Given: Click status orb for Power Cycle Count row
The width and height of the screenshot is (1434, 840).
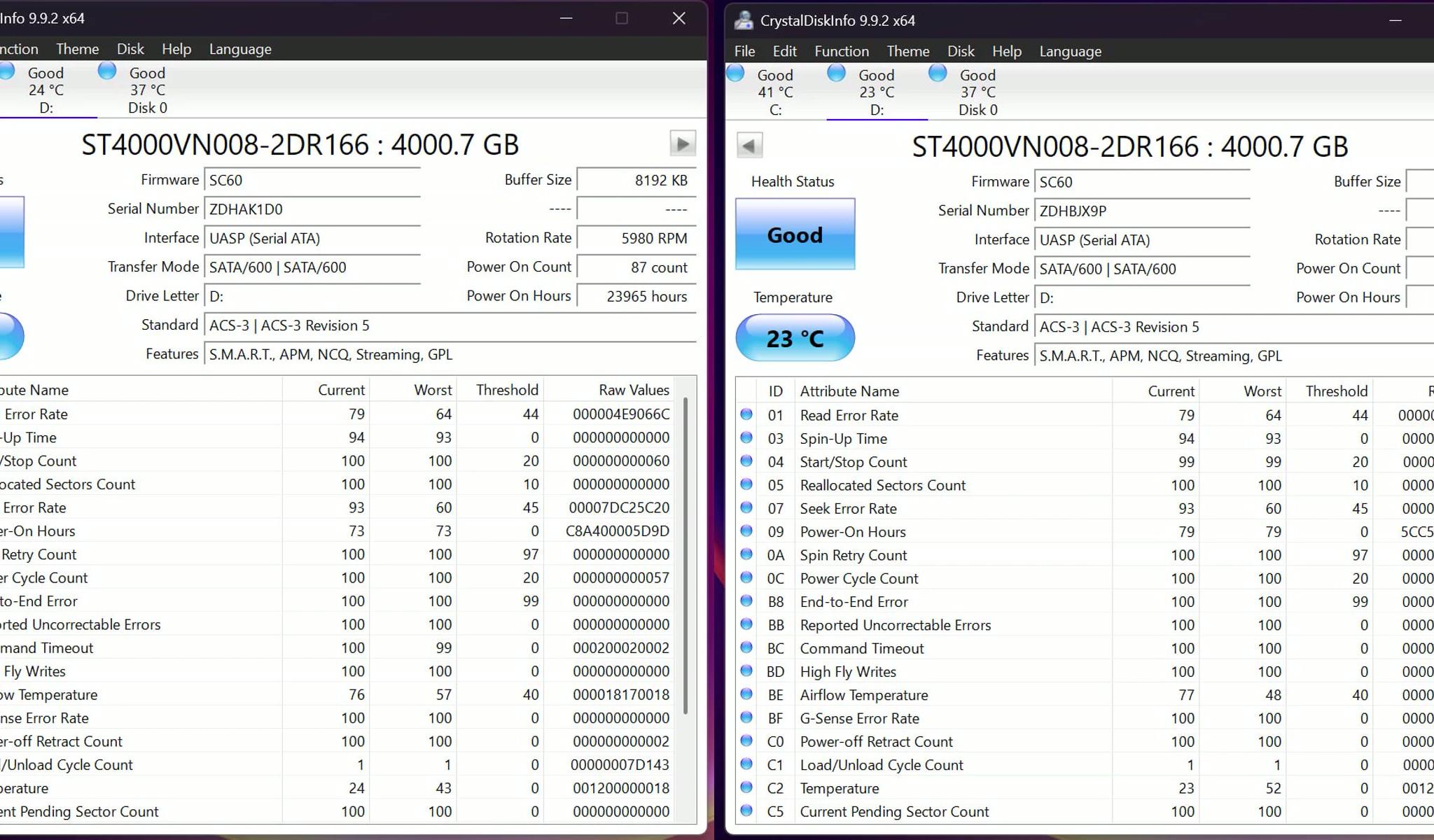Looking at the screenshot, I should [746, 577].
